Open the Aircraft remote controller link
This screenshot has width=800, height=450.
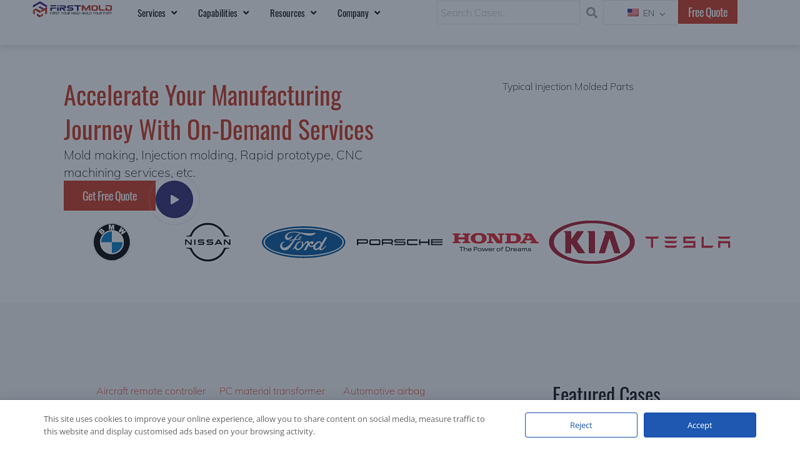click(151, 391)
